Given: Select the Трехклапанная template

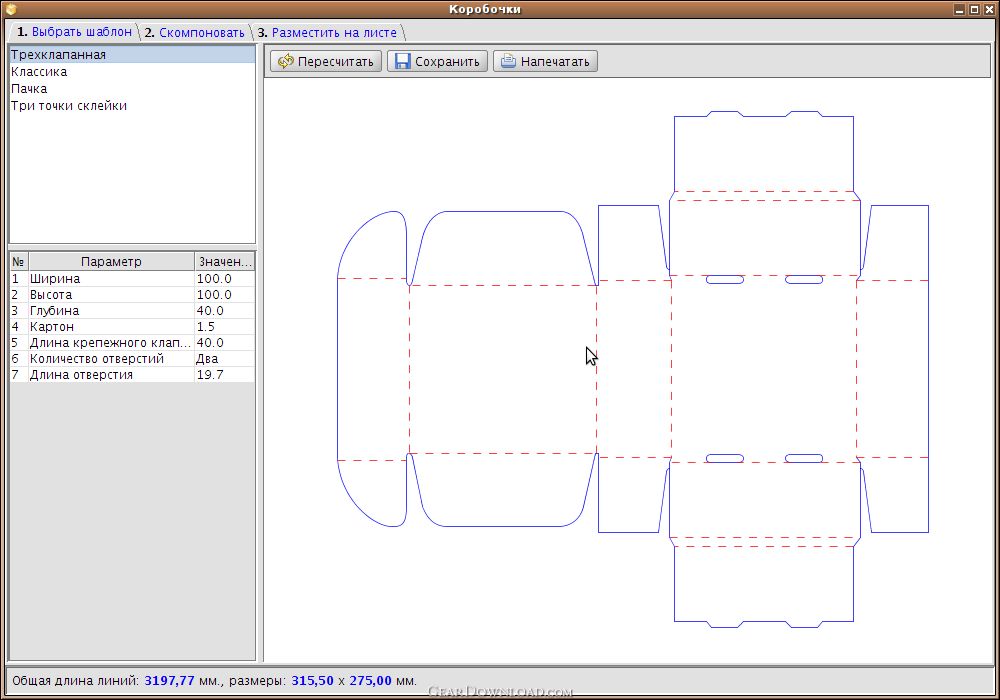Looking at the screenshot, I should (132, 55).
